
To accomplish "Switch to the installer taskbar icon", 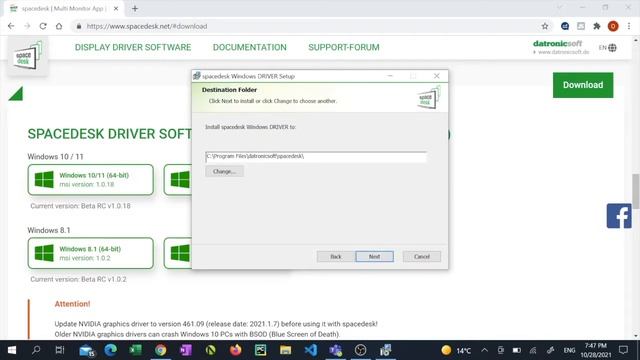I will tap(386, 350).
